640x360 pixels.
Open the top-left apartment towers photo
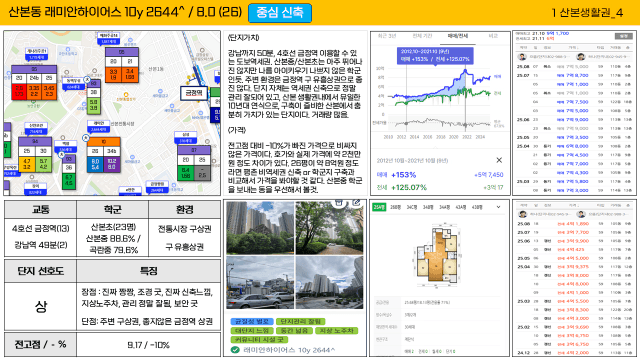point(260,228)
